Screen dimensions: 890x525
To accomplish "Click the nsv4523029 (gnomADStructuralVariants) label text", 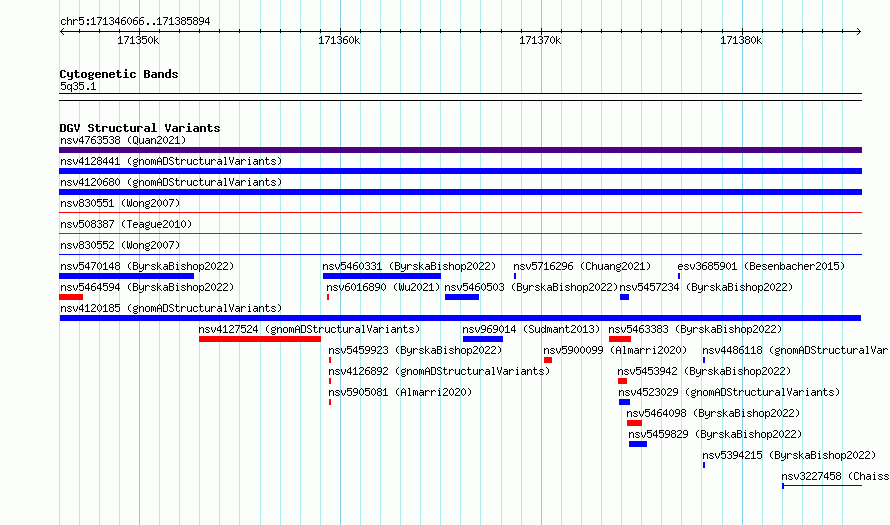I will pos(729,392).
